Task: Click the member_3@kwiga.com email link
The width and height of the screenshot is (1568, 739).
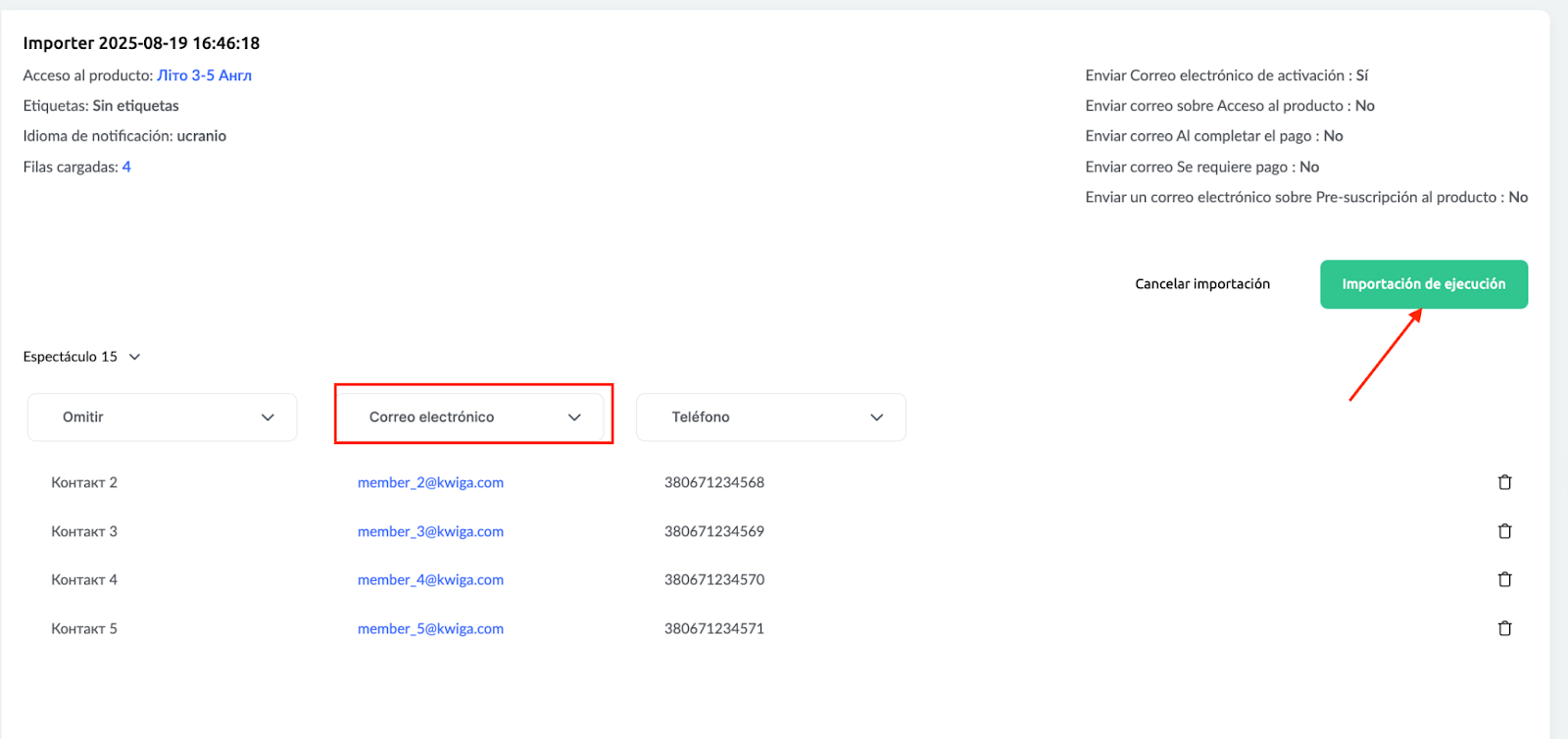Action: click(x=430, y=531)
